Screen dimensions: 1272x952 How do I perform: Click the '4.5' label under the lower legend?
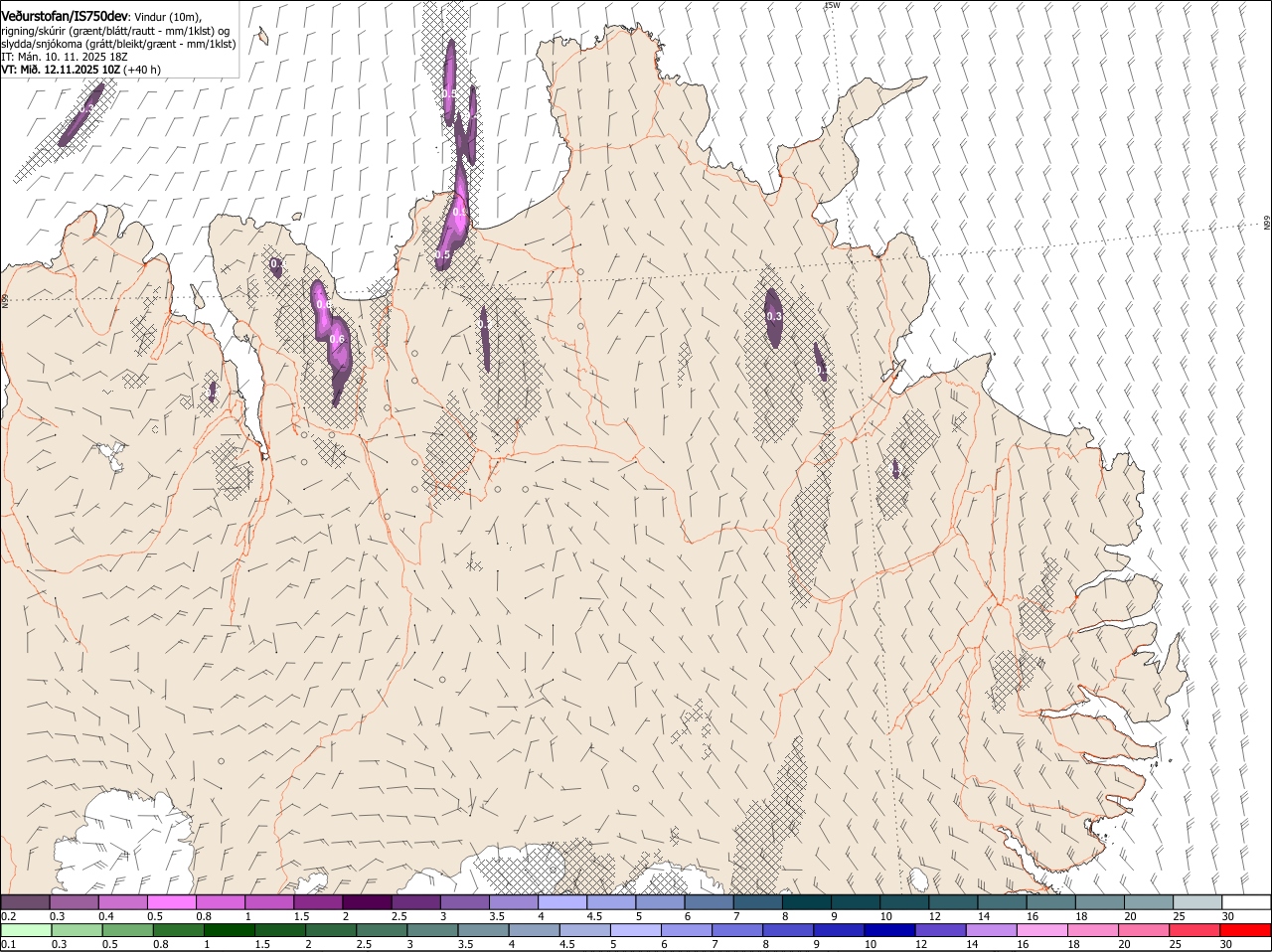click(567, 944)
